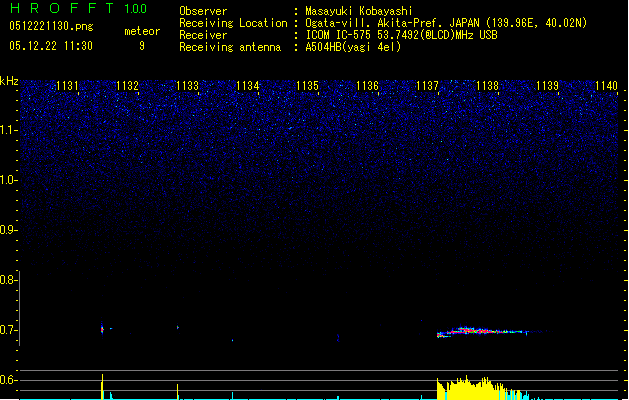This screenshot has width=629, height=400.
Task: Click the 1.0 kHz axis label
Action: coord(8,180)
